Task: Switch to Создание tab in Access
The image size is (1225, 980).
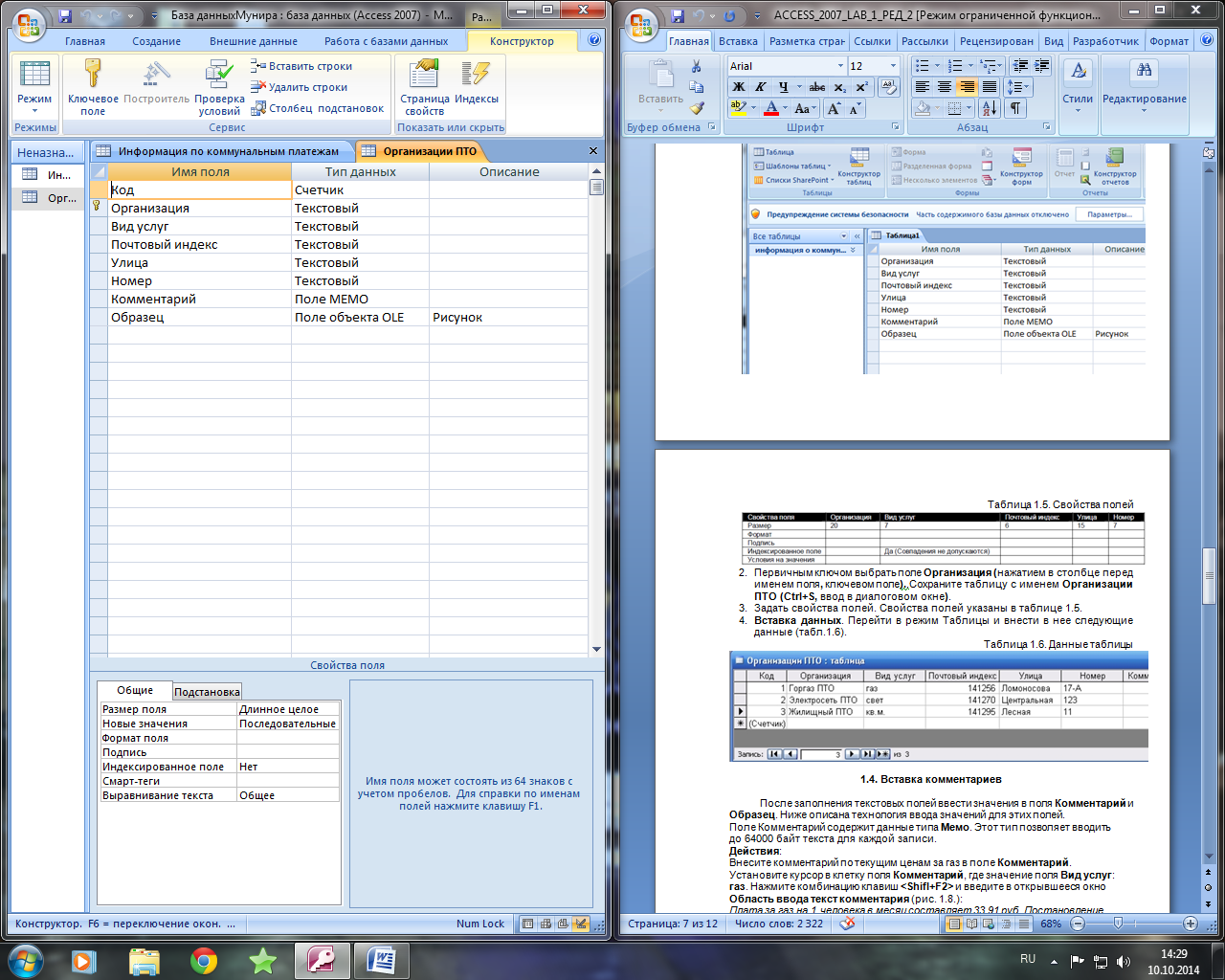Action: 156,41
